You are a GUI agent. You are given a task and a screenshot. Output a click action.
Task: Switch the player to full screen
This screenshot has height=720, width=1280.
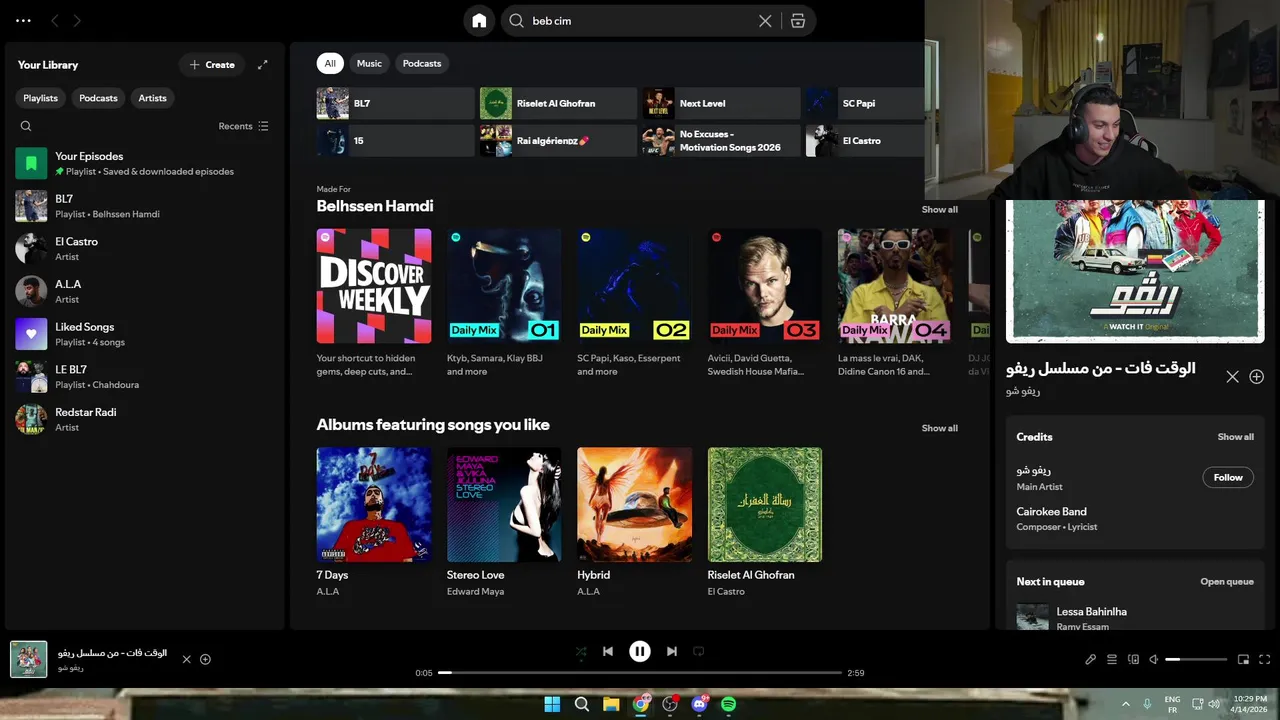tap(1265, 659)
